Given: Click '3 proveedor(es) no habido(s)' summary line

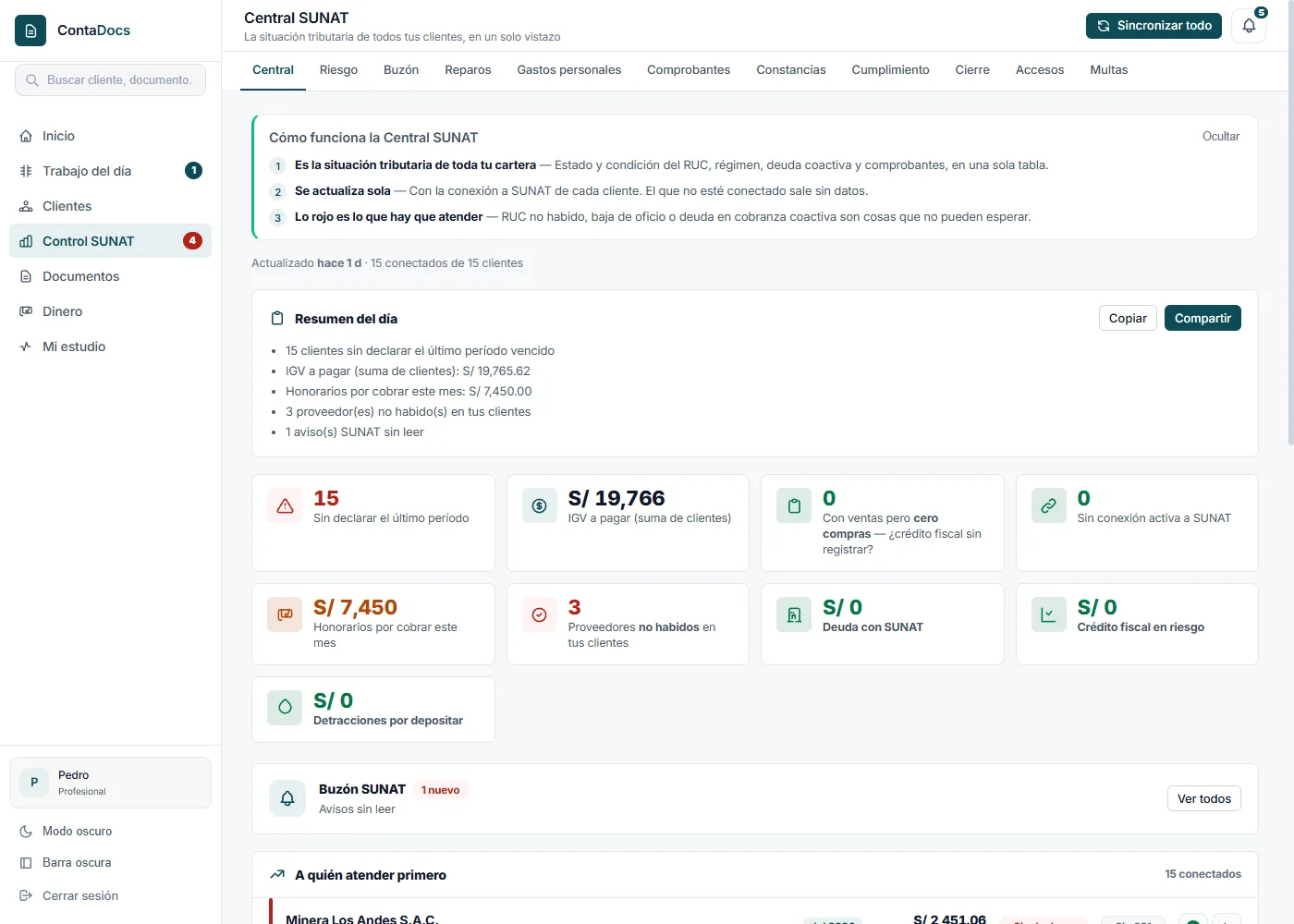Looking at the screenshot, I should tap(408, 412).
